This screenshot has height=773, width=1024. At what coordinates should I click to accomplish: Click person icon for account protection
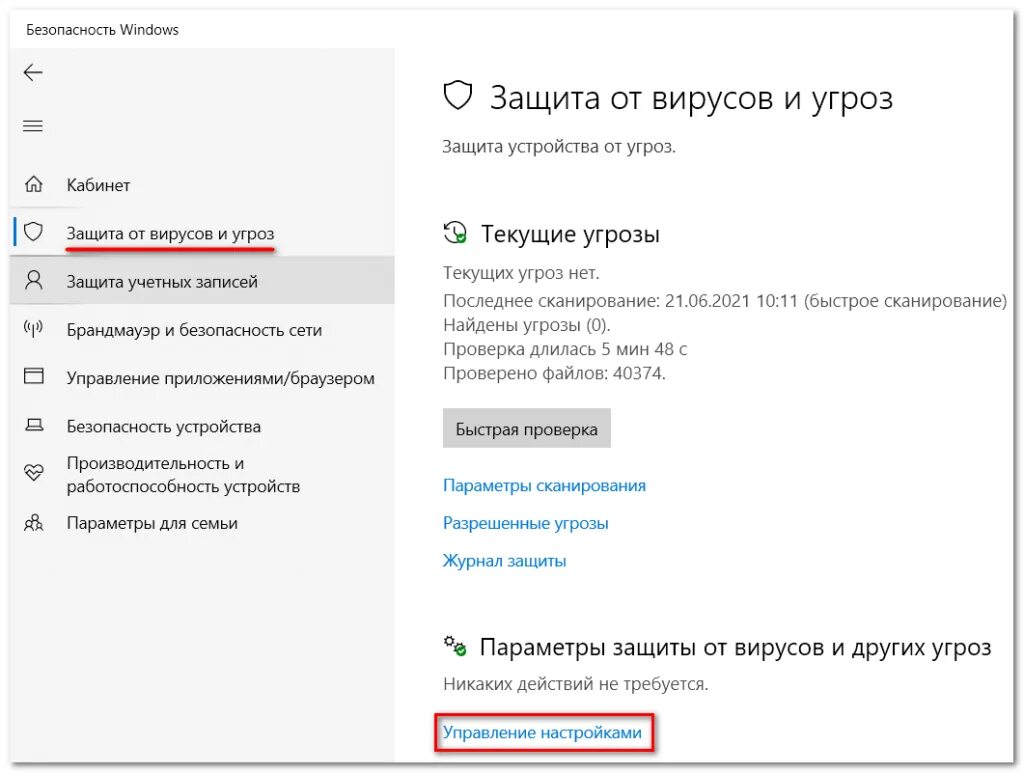pos(33,281)
